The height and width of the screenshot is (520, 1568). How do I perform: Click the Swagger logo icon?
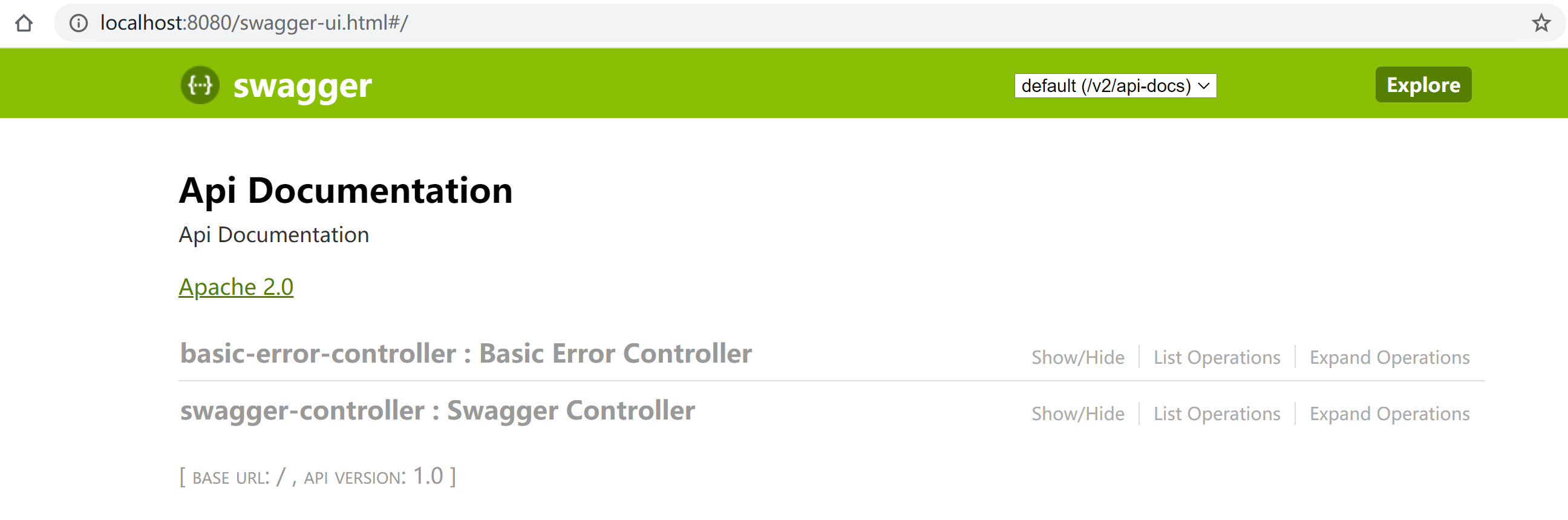[200, 85]
